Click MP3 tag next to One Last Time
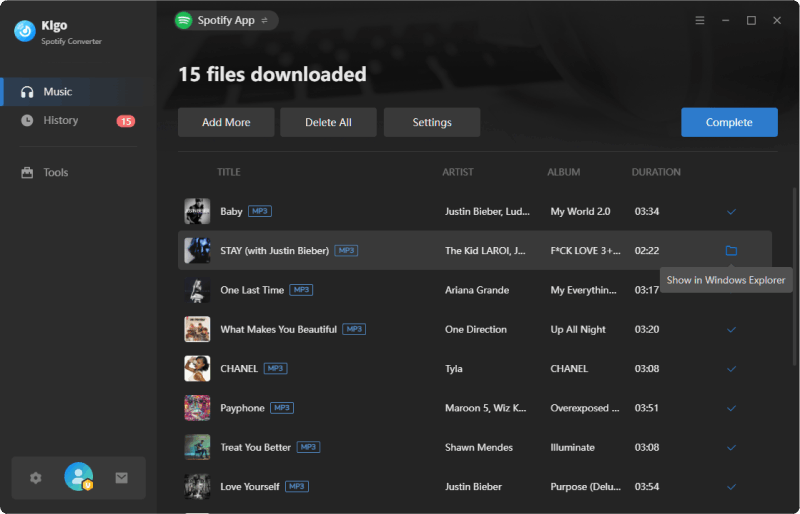800x514 pixels. point(301,290)
